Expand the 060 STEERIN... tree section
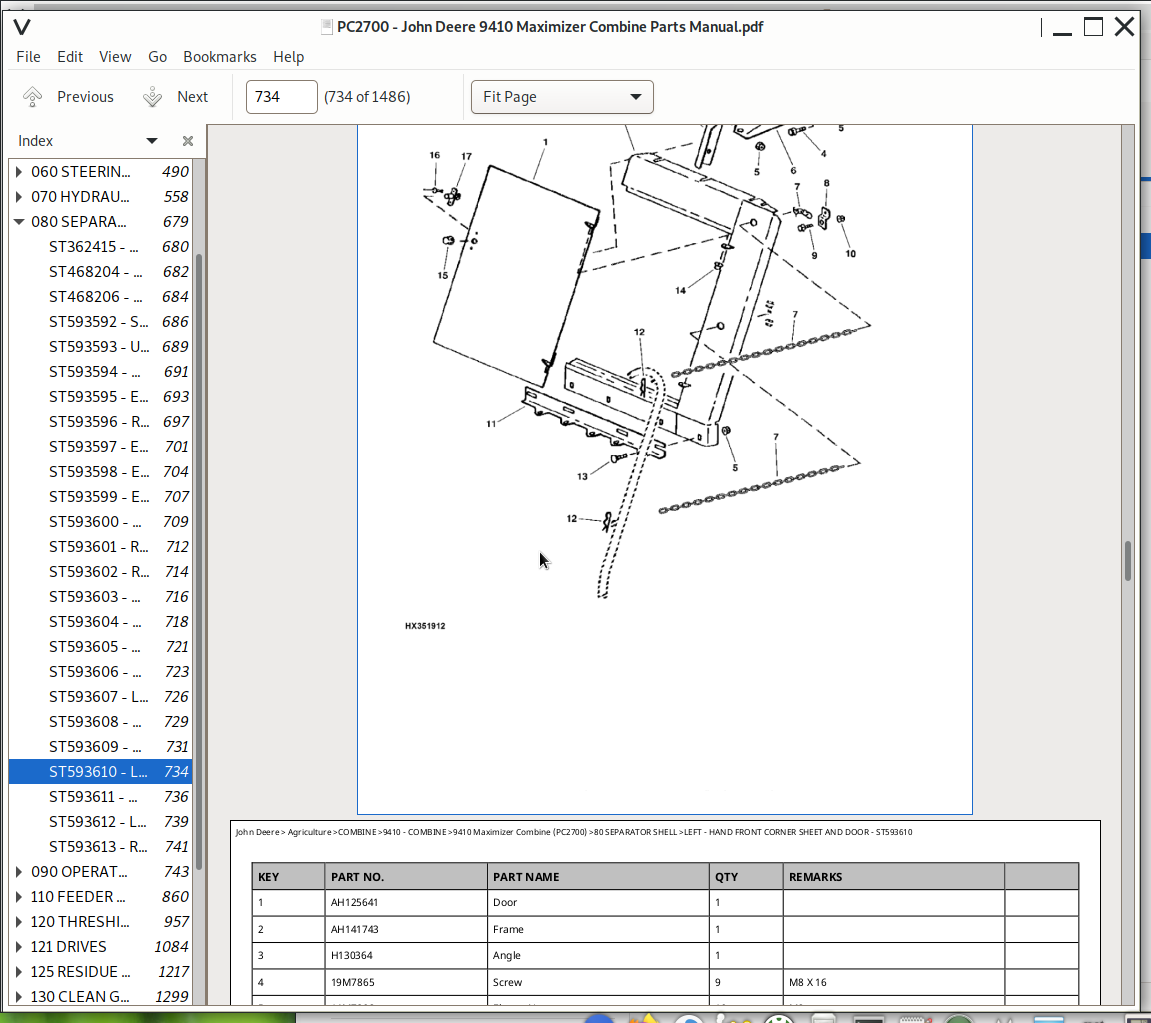 point(19,172)
